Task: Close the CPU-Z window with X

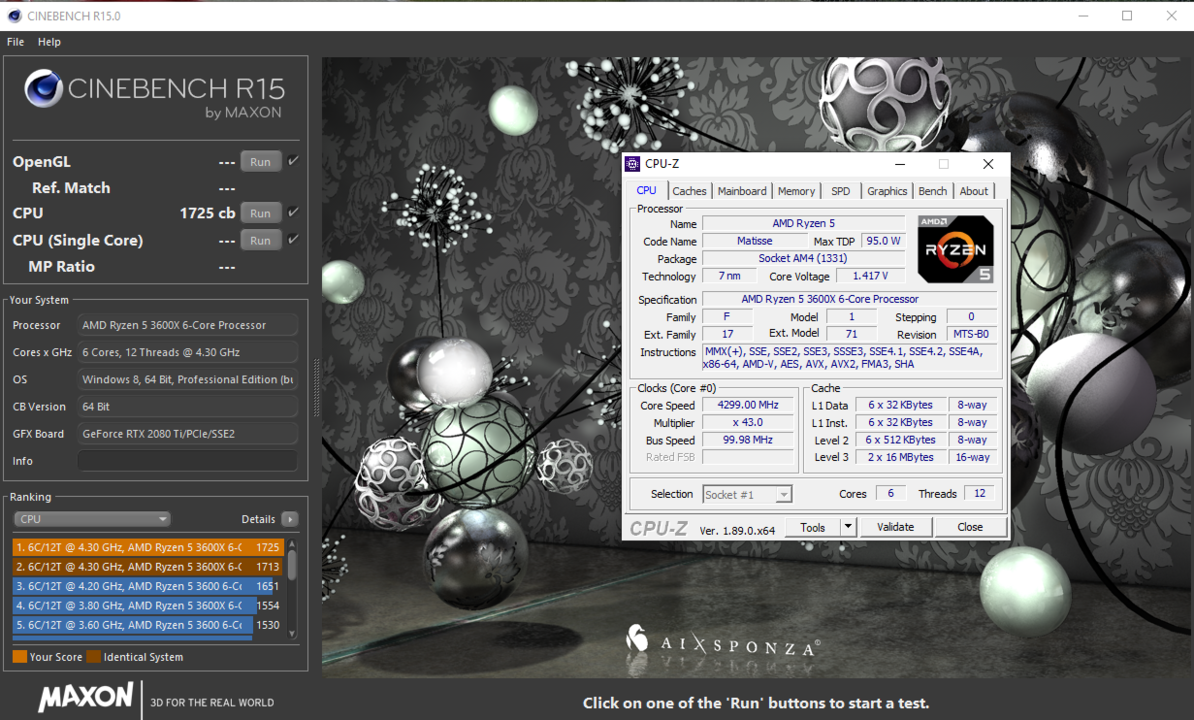Action: 988,164
